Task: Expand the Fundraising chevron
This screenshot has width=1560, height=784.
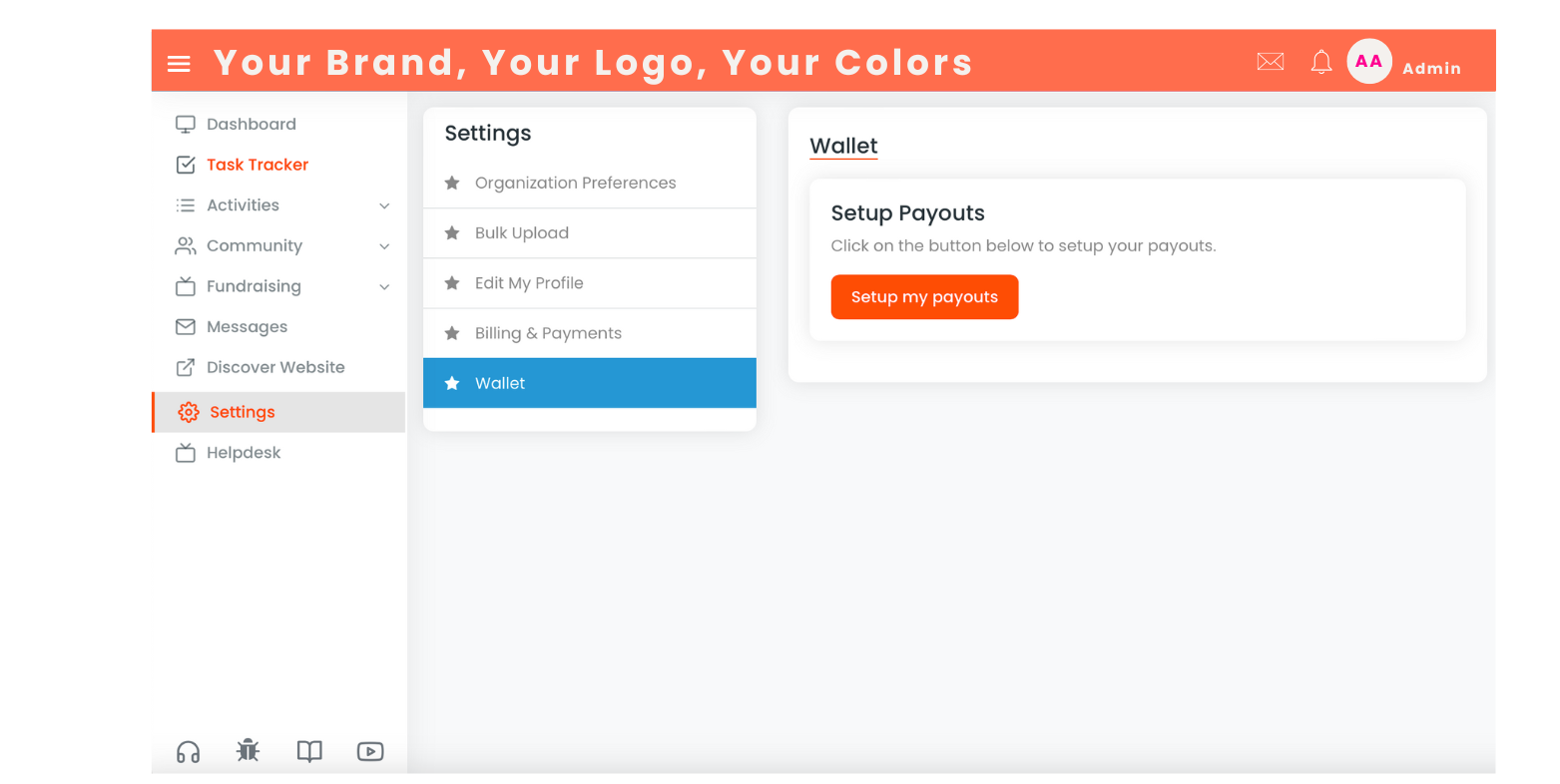Action: 384,287
